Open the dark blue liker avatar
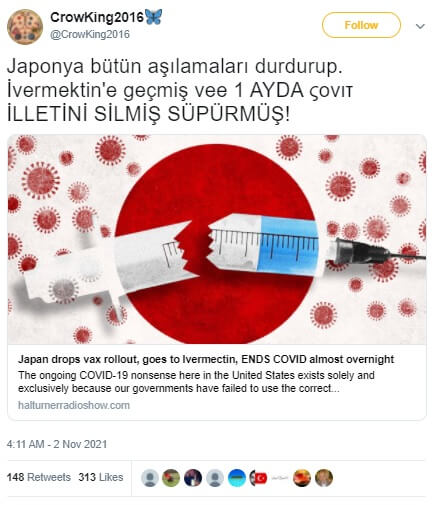This screenshot has width=436, height=505. [193, 478]
